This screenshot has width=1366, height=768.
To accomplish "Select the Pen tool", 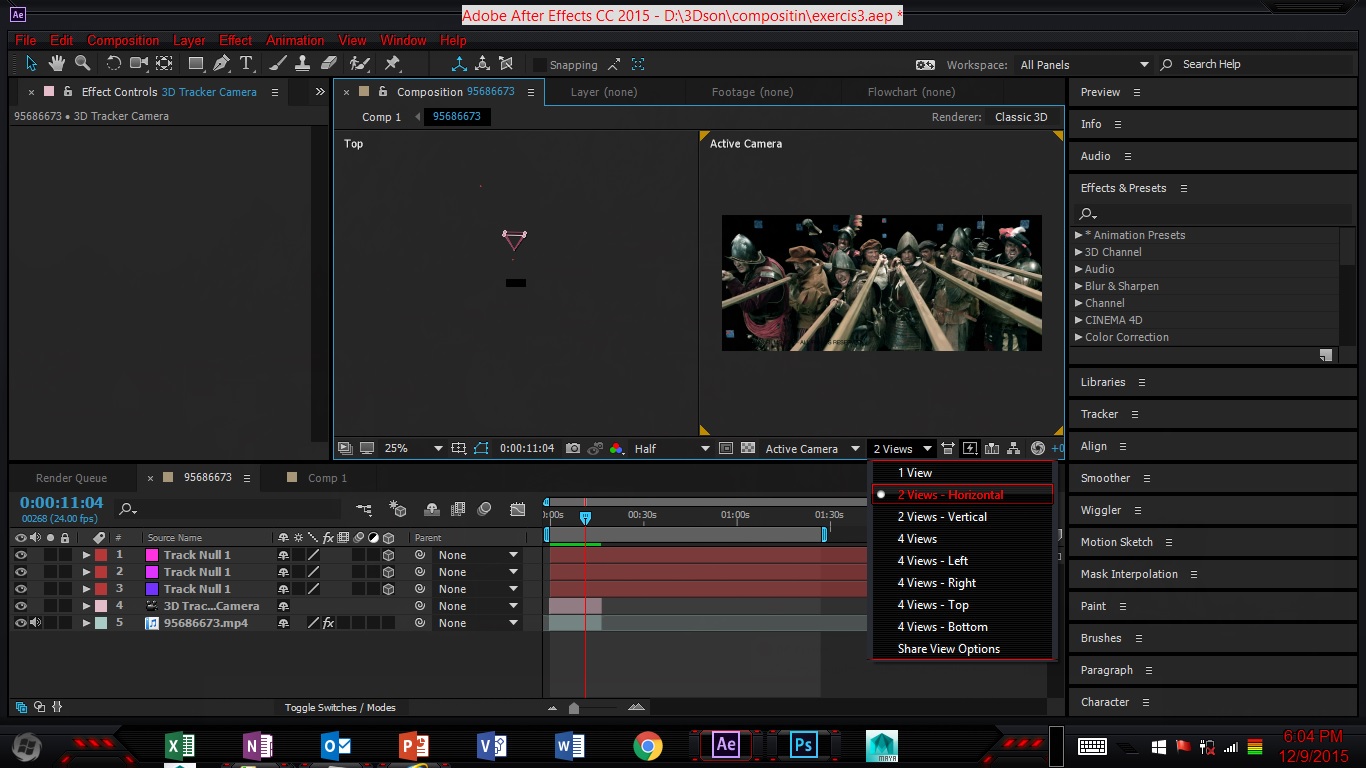I will coord(222,63).
